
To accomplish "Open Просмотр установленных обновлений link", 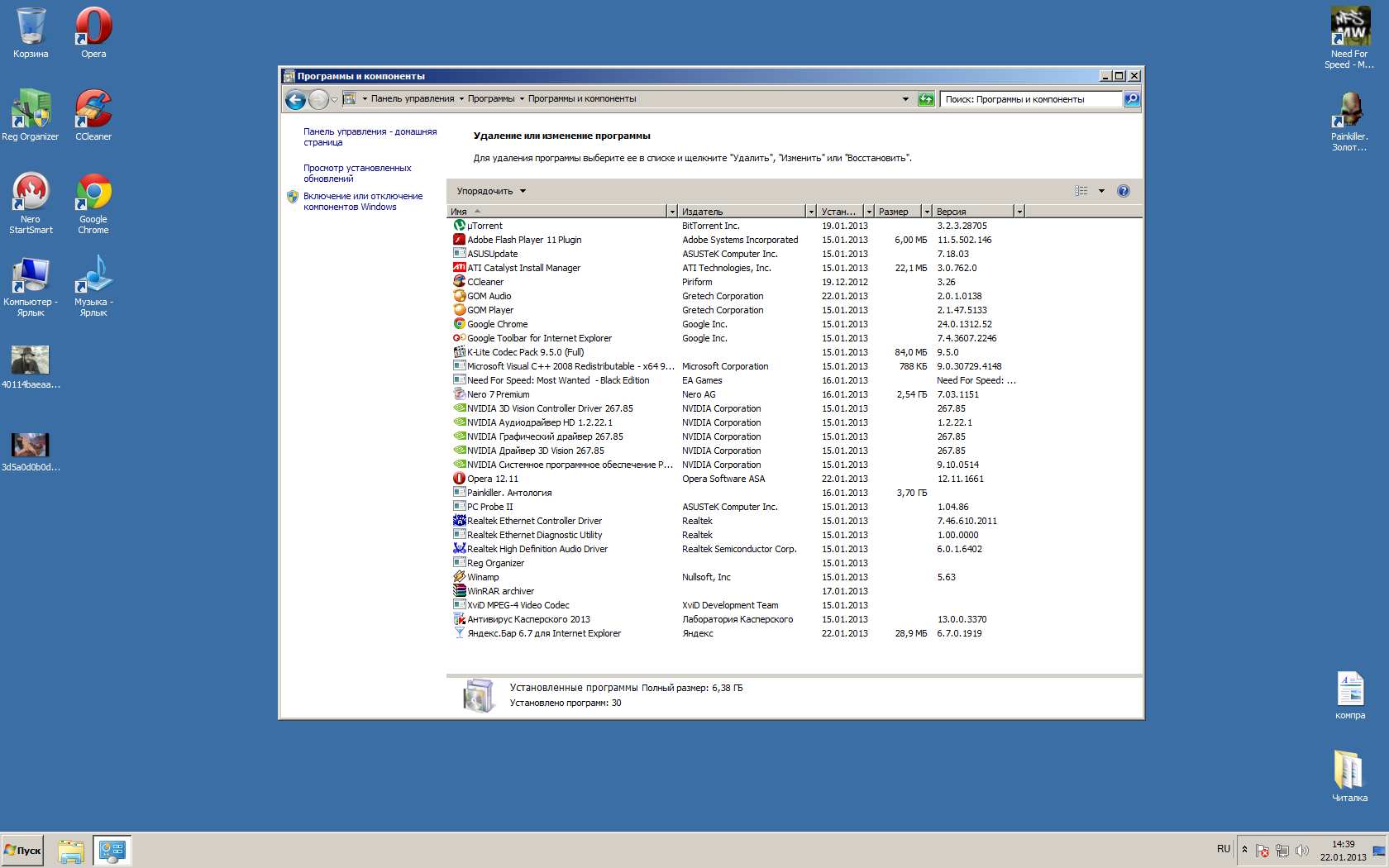I will [357, 174].
